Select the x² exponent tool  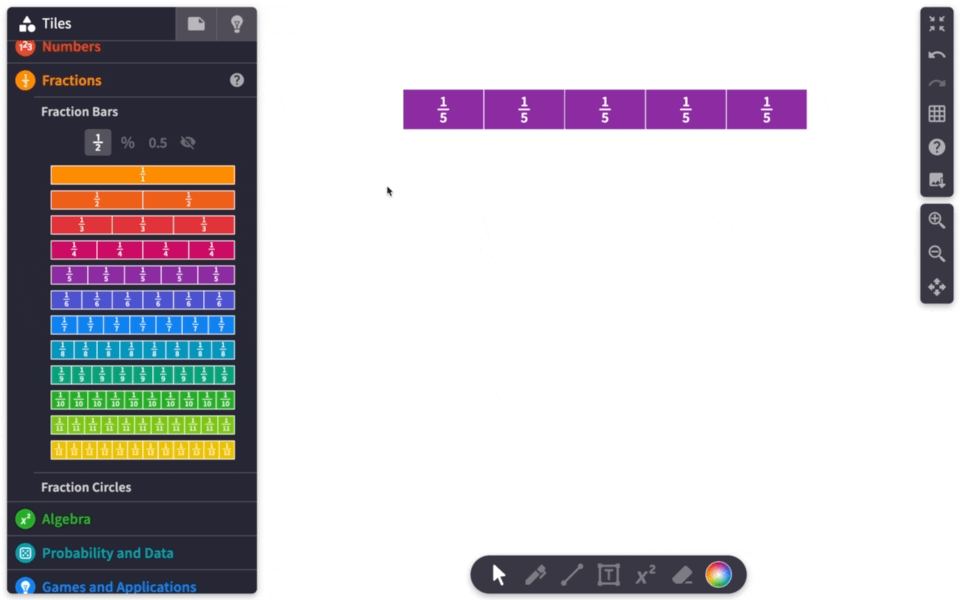point(645,574)
